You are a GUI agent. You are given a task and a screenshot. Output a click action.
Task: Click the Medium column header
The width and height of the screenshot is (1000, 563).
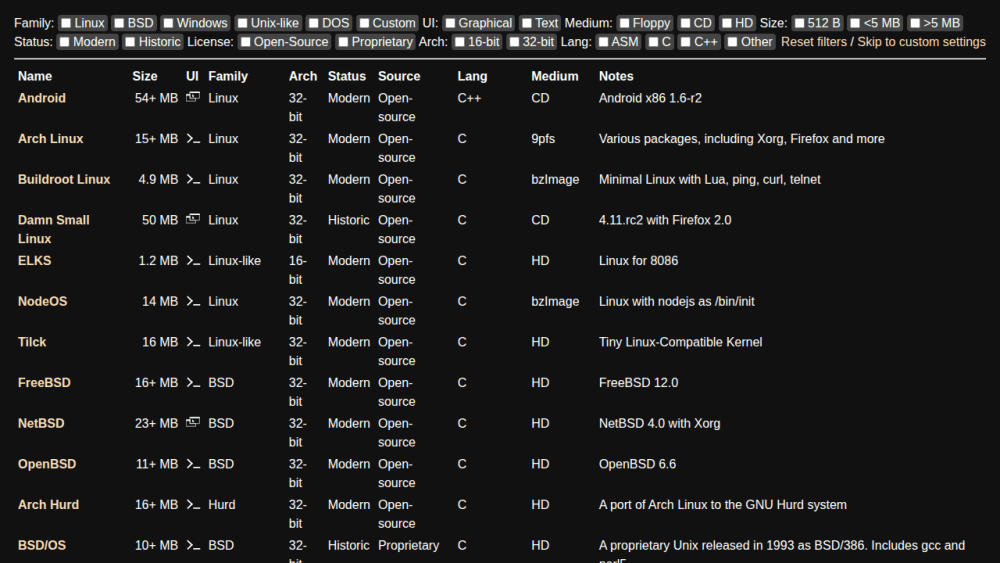[555, 77]
